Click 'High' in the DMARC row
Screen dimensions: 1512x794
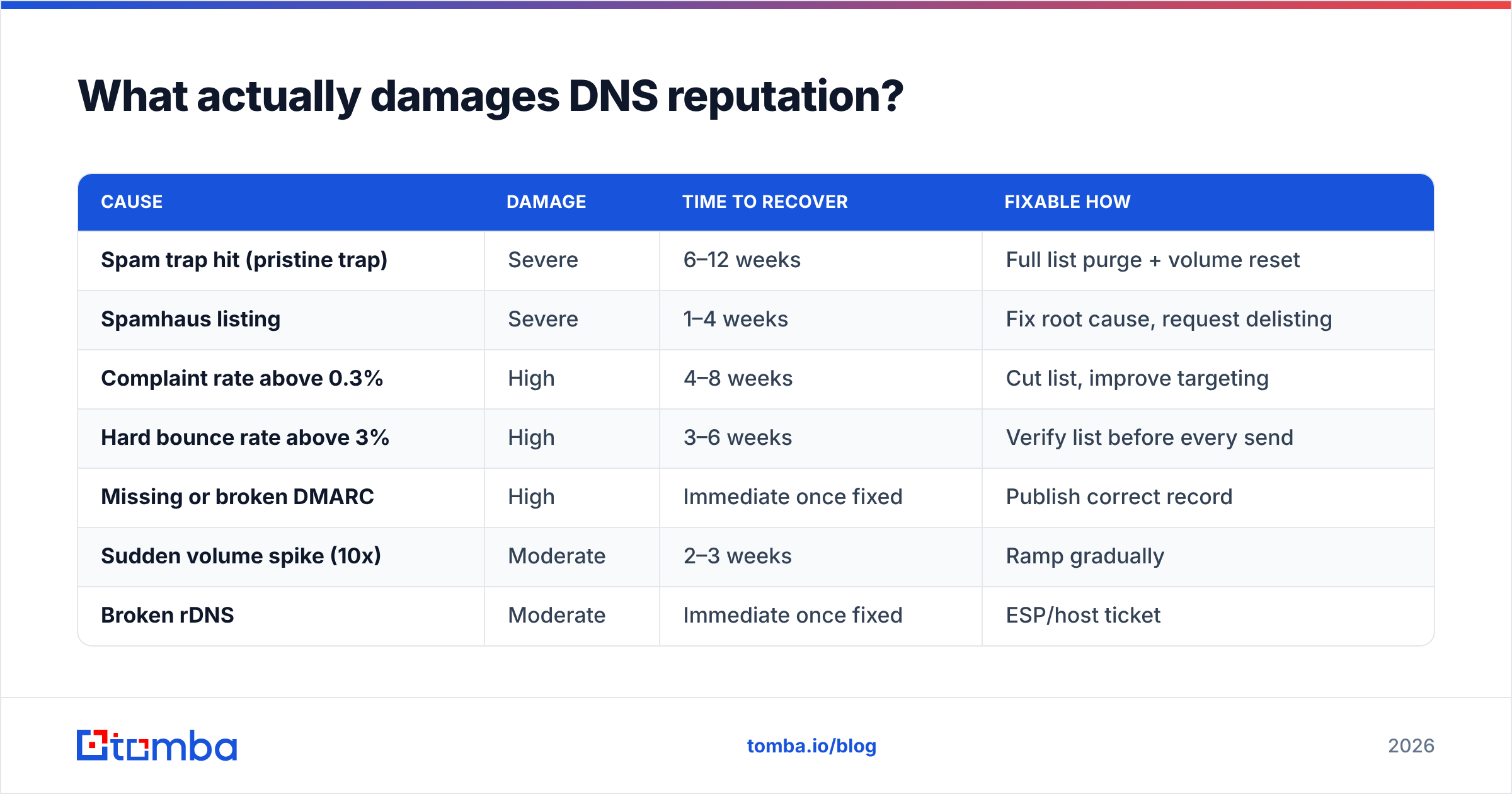[x=531, y=497]
